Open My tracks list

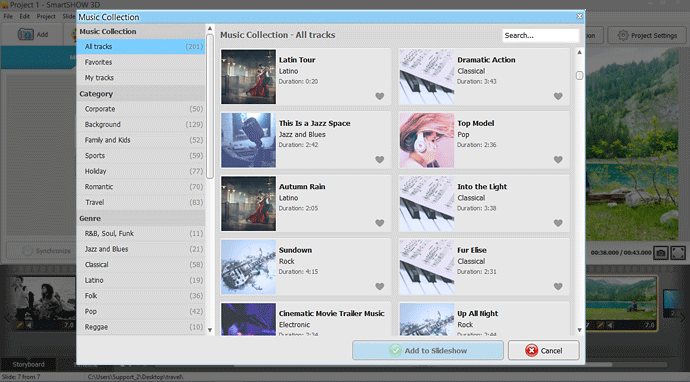tap(141, 77)
